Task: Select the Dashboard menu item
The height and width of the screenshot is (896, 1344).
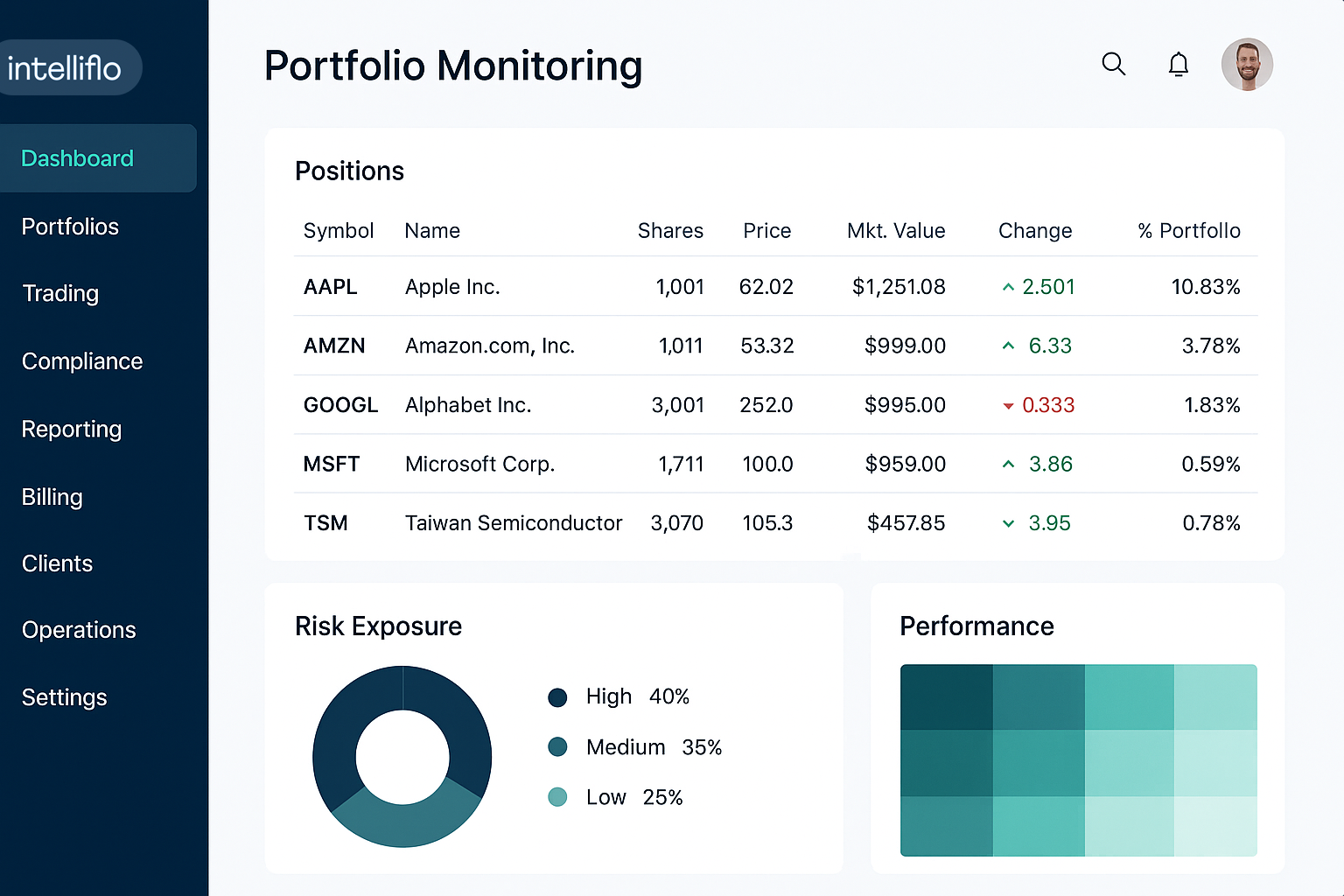Action: (78, 158)
